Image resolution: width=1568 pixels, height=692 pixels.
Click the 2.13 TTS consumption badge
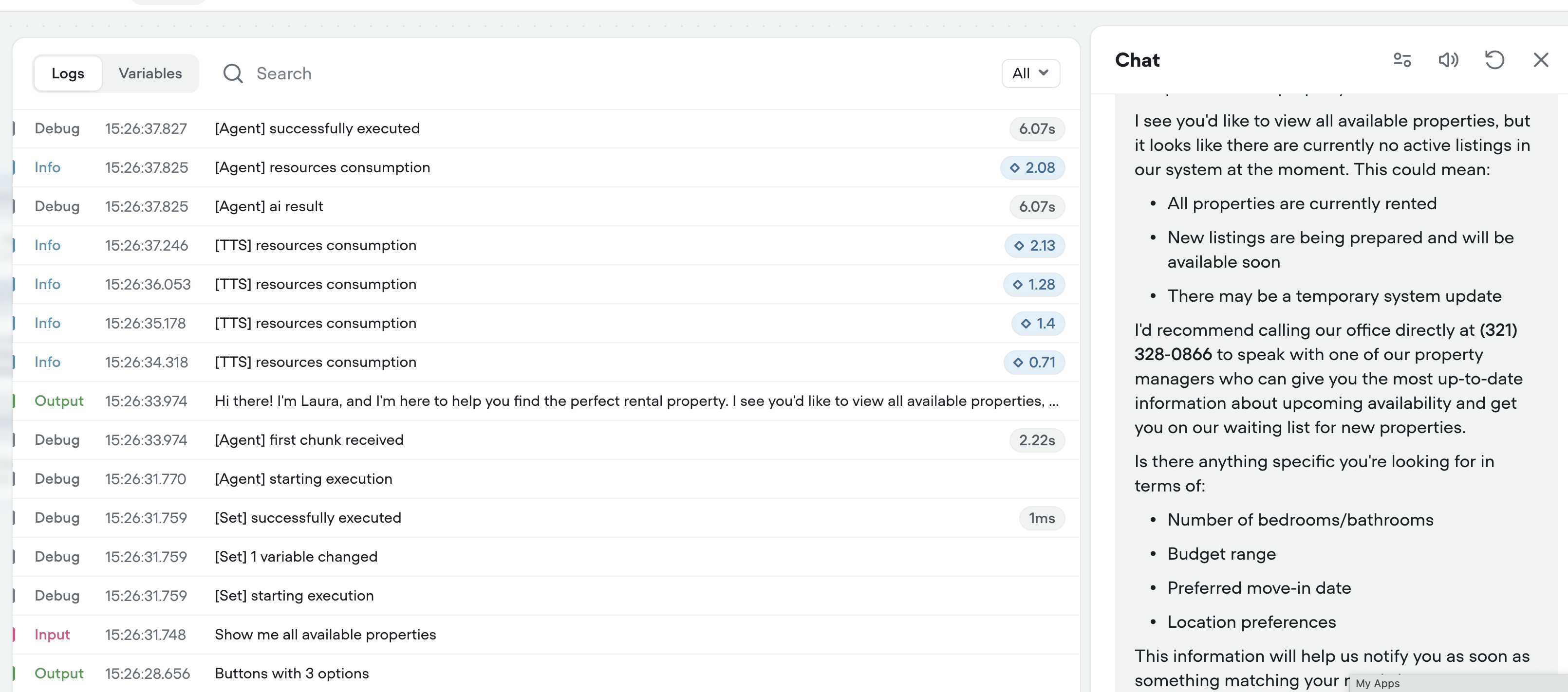(x=1034, y=246)
